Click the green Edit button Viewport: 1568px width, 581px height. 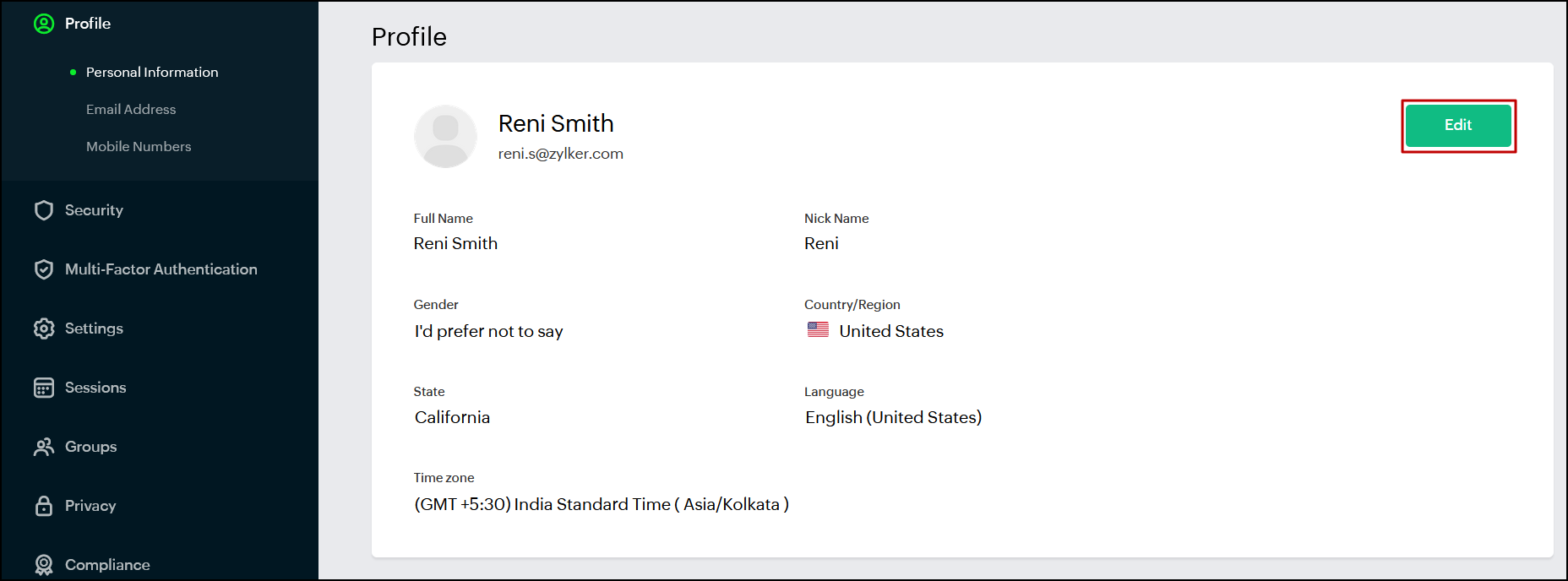point(1458,125)
